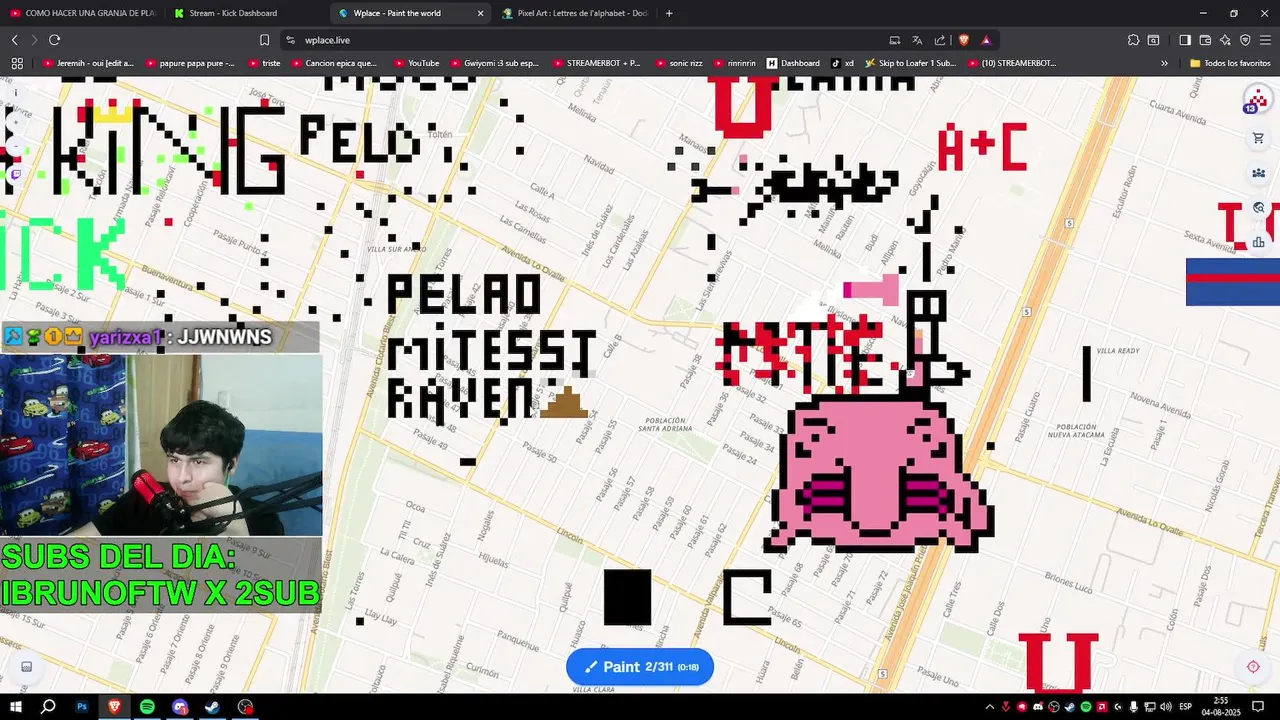Open the Brave VPN shield icon
1280x720 pixels.
(x=1245, y=40)
